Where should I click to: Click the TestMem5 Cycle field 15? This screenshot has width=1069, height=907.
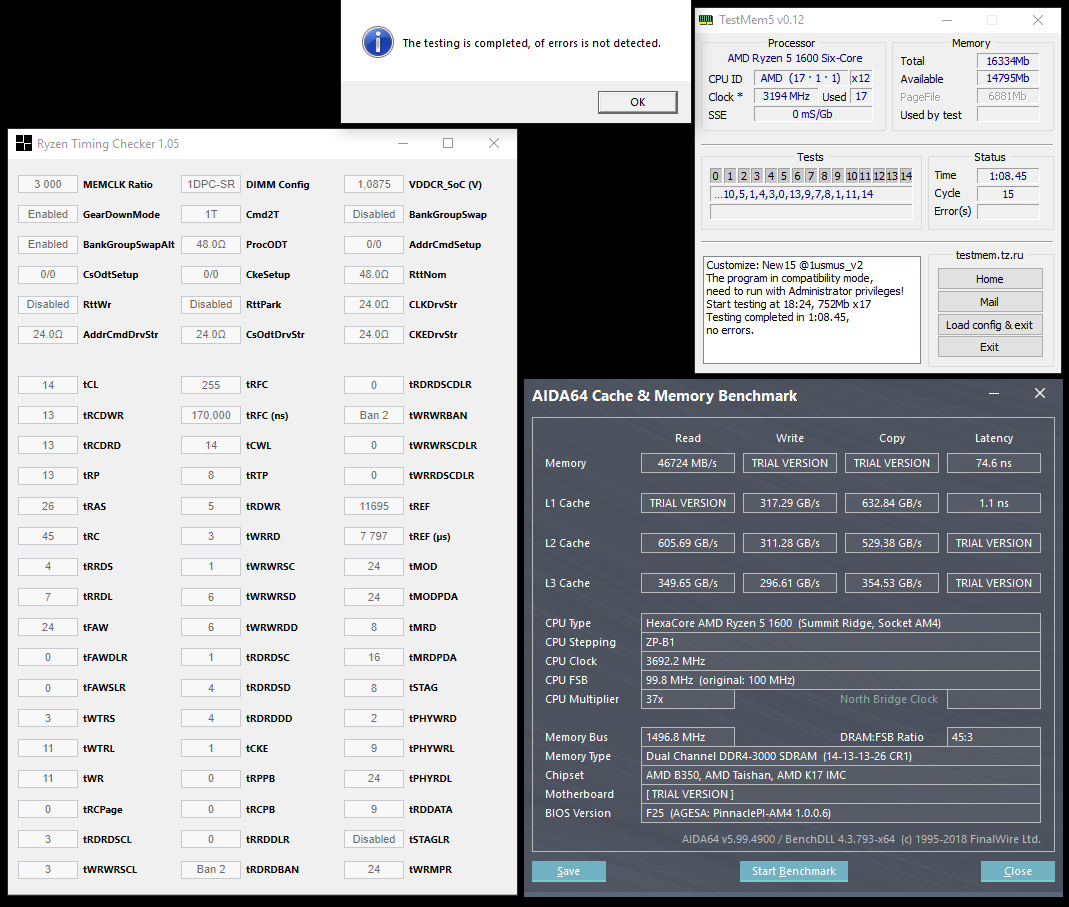click(1008, 194)
